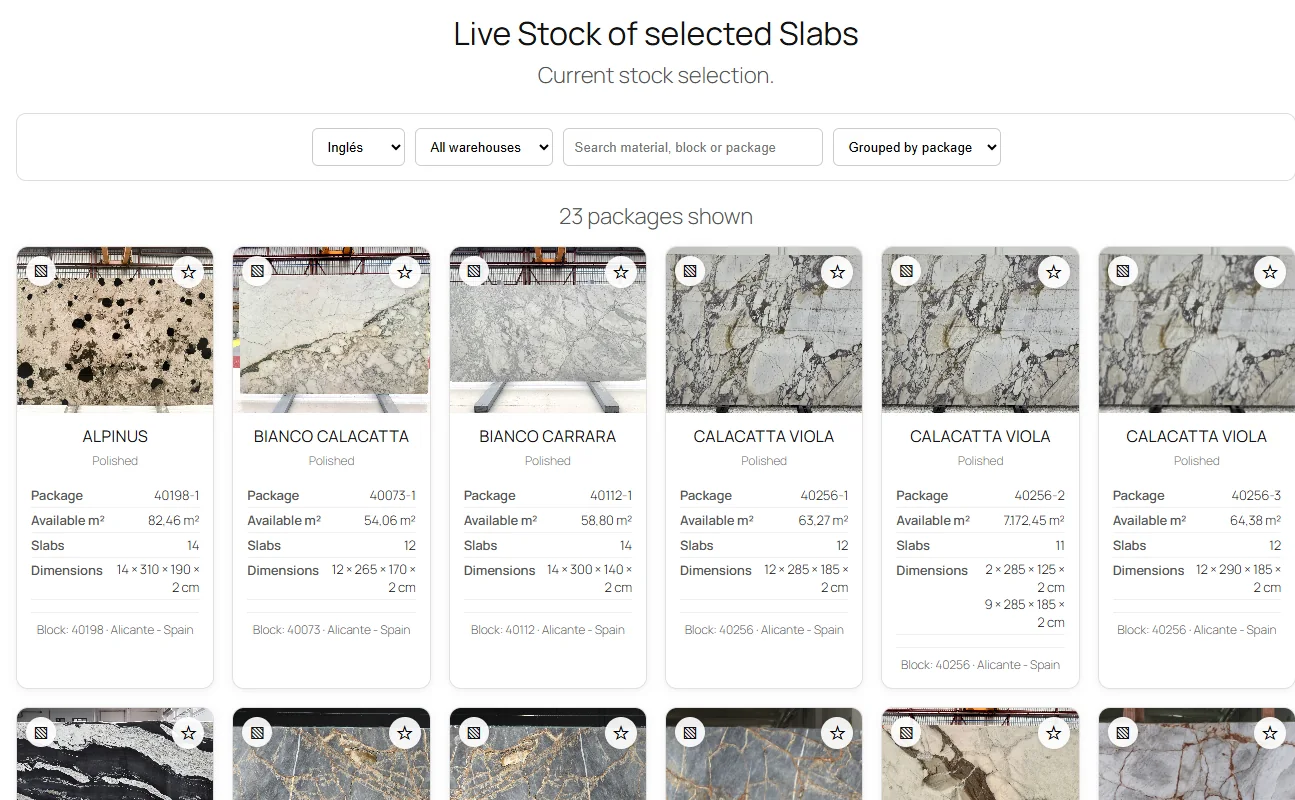Click texture icon on black wavy slab card
Viewport: 1295px width, 800px height.
(x=41, y=733)
